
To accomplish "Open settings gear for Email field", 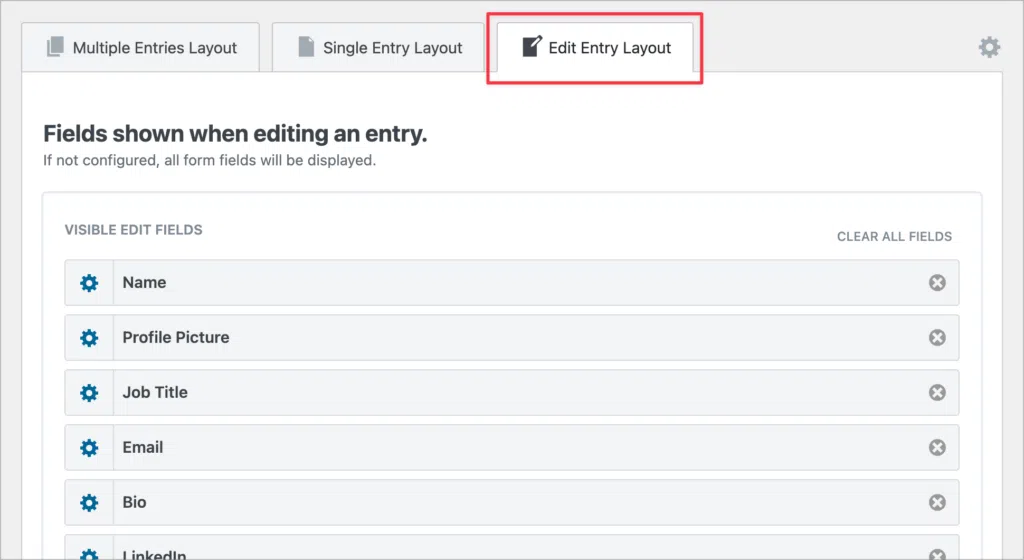I will coord(89,447).
